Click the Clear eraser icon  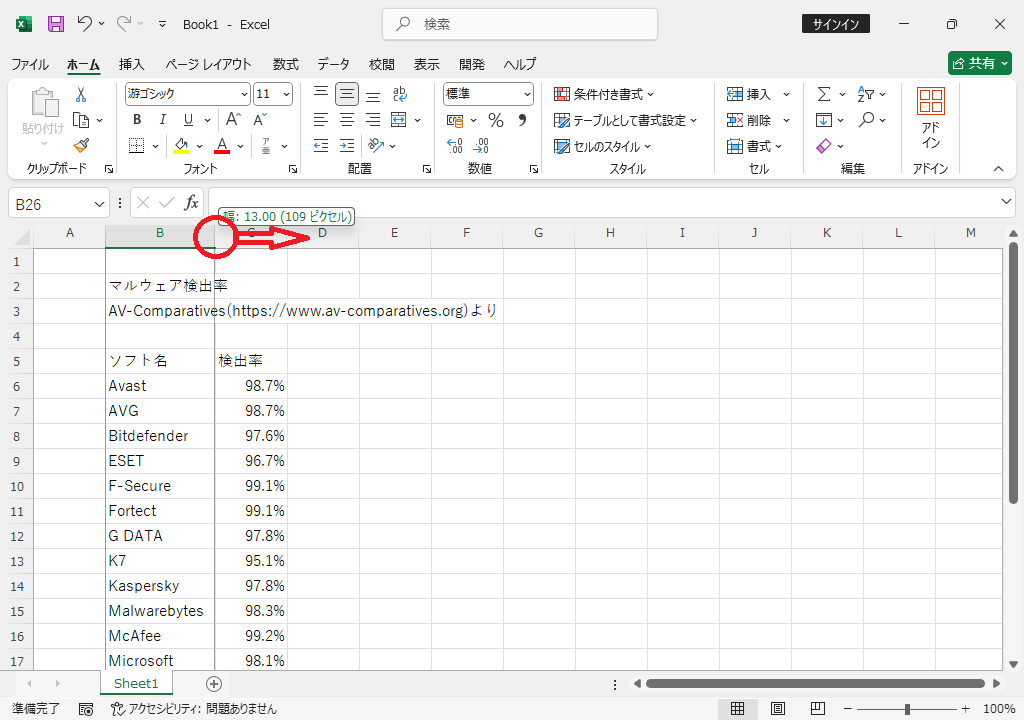[824, 146]
